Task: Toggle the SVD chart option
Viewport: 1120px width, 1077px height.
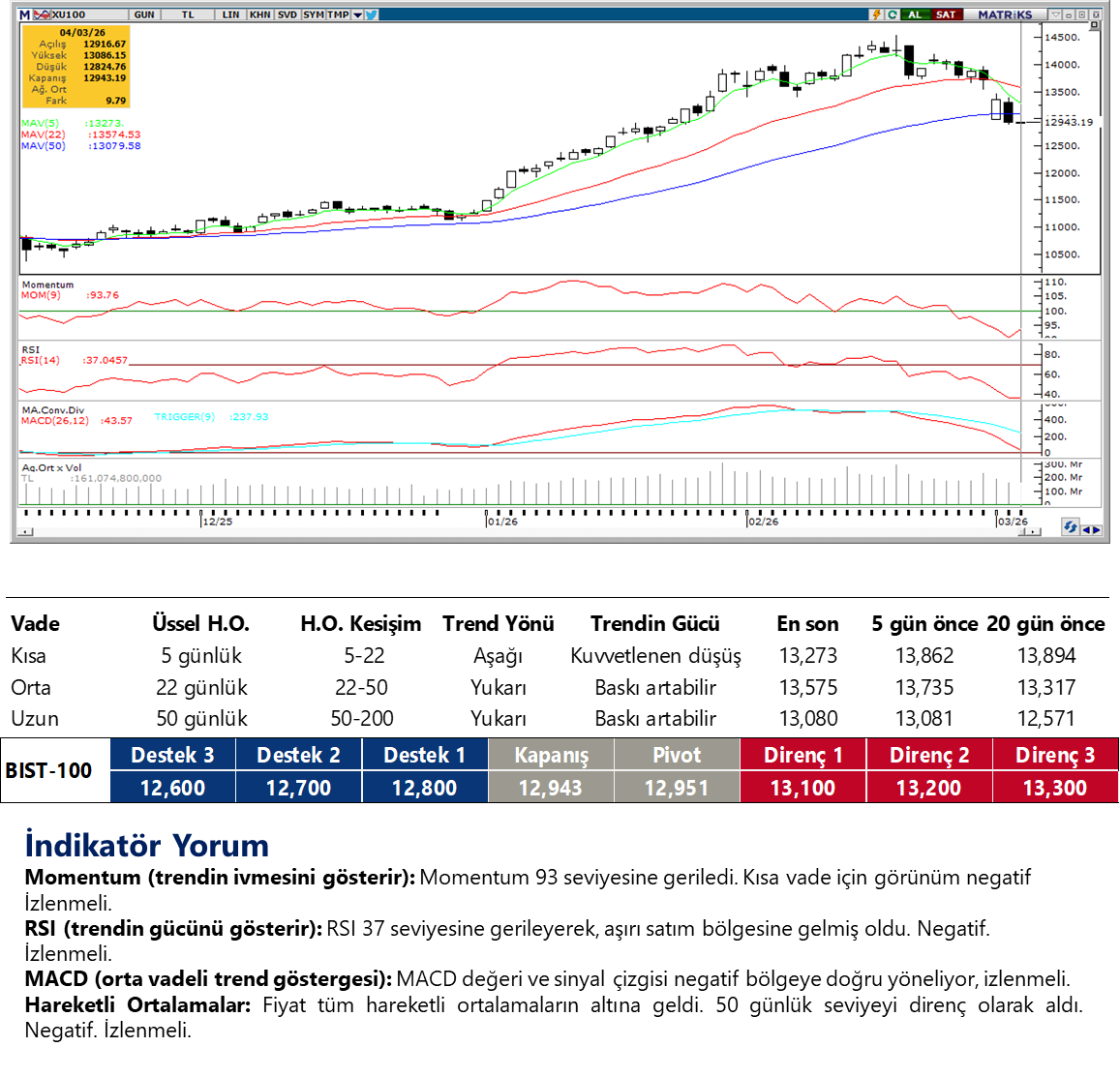Action: coord(288,15)
